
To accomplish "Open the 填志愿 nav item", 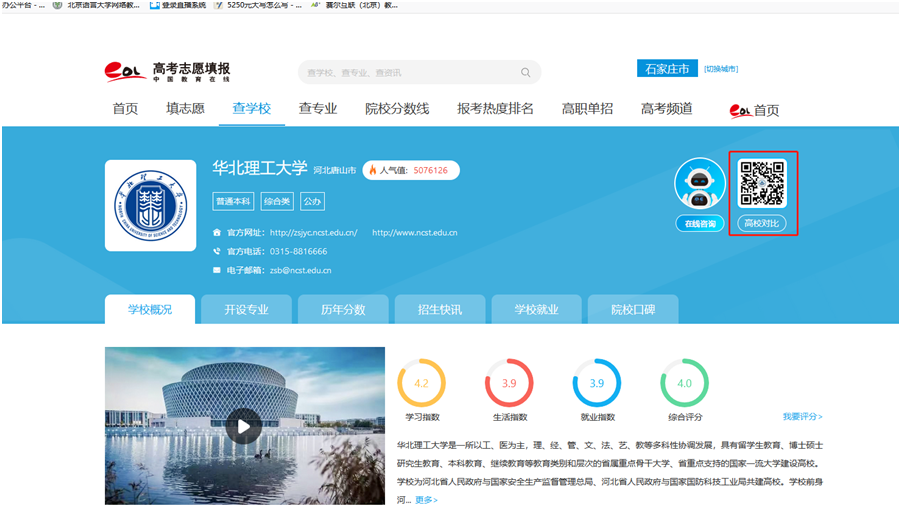I will pos(185,109).
